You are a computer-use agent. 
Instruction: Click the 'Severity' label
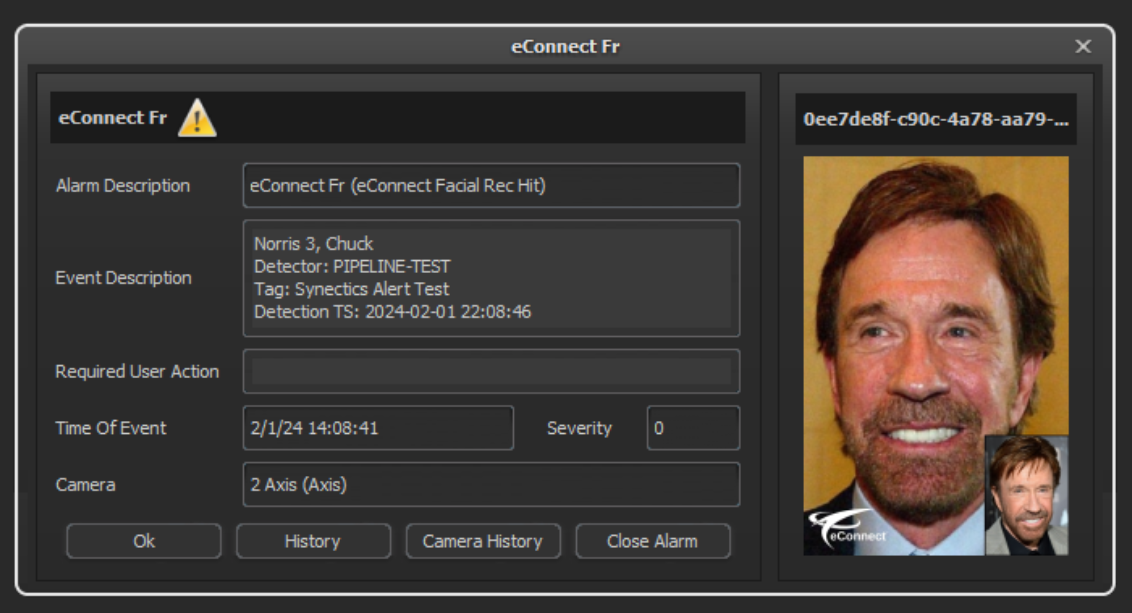579,428
